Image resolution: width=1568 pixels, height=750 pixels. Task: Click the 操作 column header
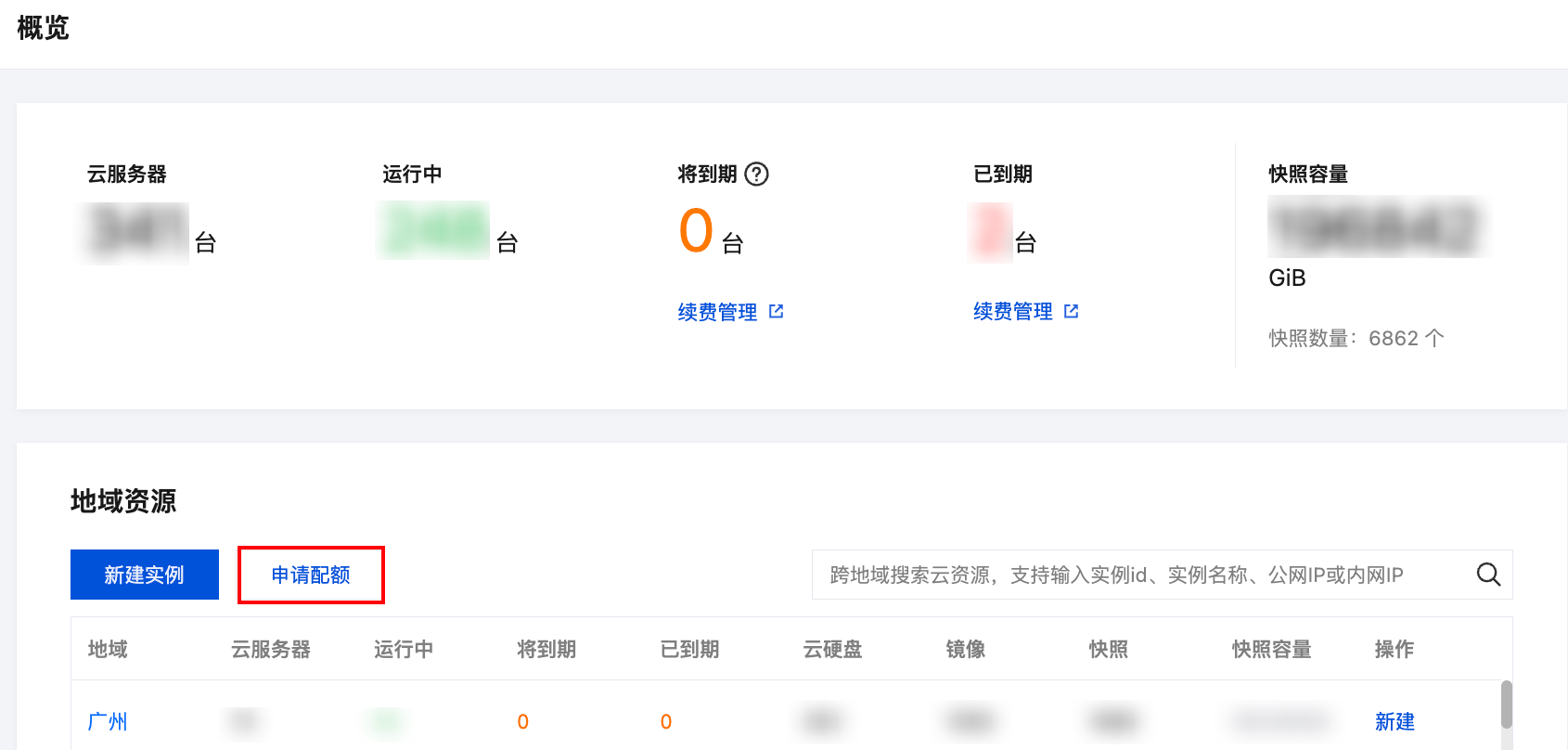coord(1394,649)
